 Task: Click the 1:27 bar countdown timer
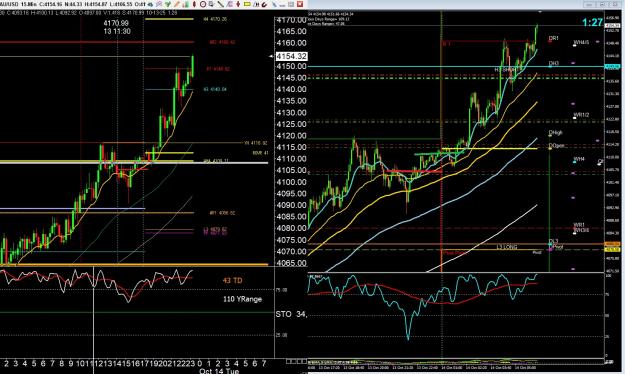(592, 22)
